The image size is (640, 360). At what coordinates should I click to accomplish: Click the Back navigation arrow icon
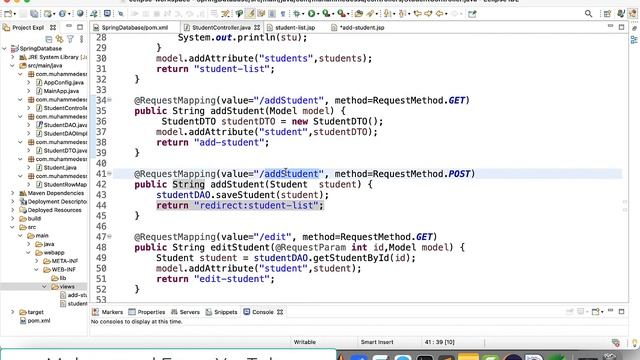coord(440,13)
